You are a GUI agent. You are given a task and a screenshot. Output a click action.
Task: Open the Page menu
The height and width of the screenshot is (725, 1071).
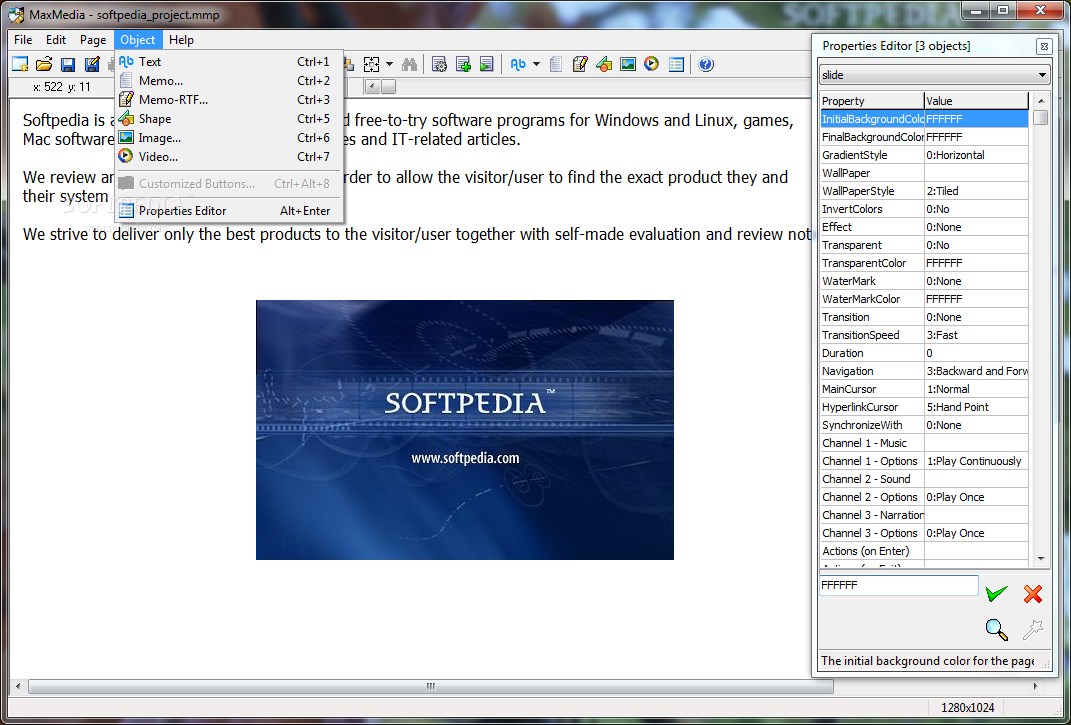pyautogui.click(x=93, y=40)
